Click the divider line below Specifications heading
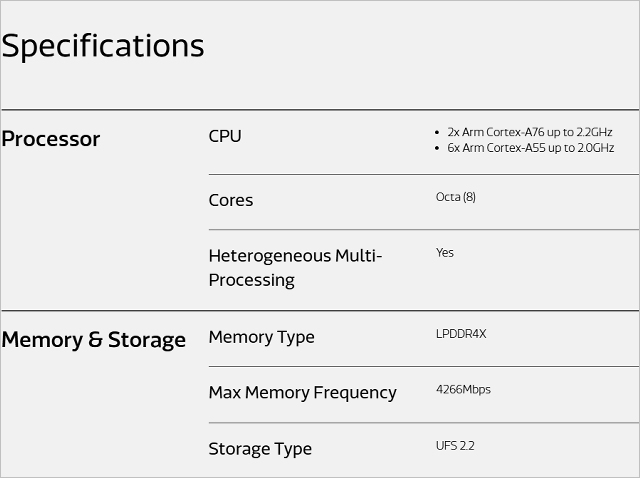This screenshot has height=478, width=640. 320,109
